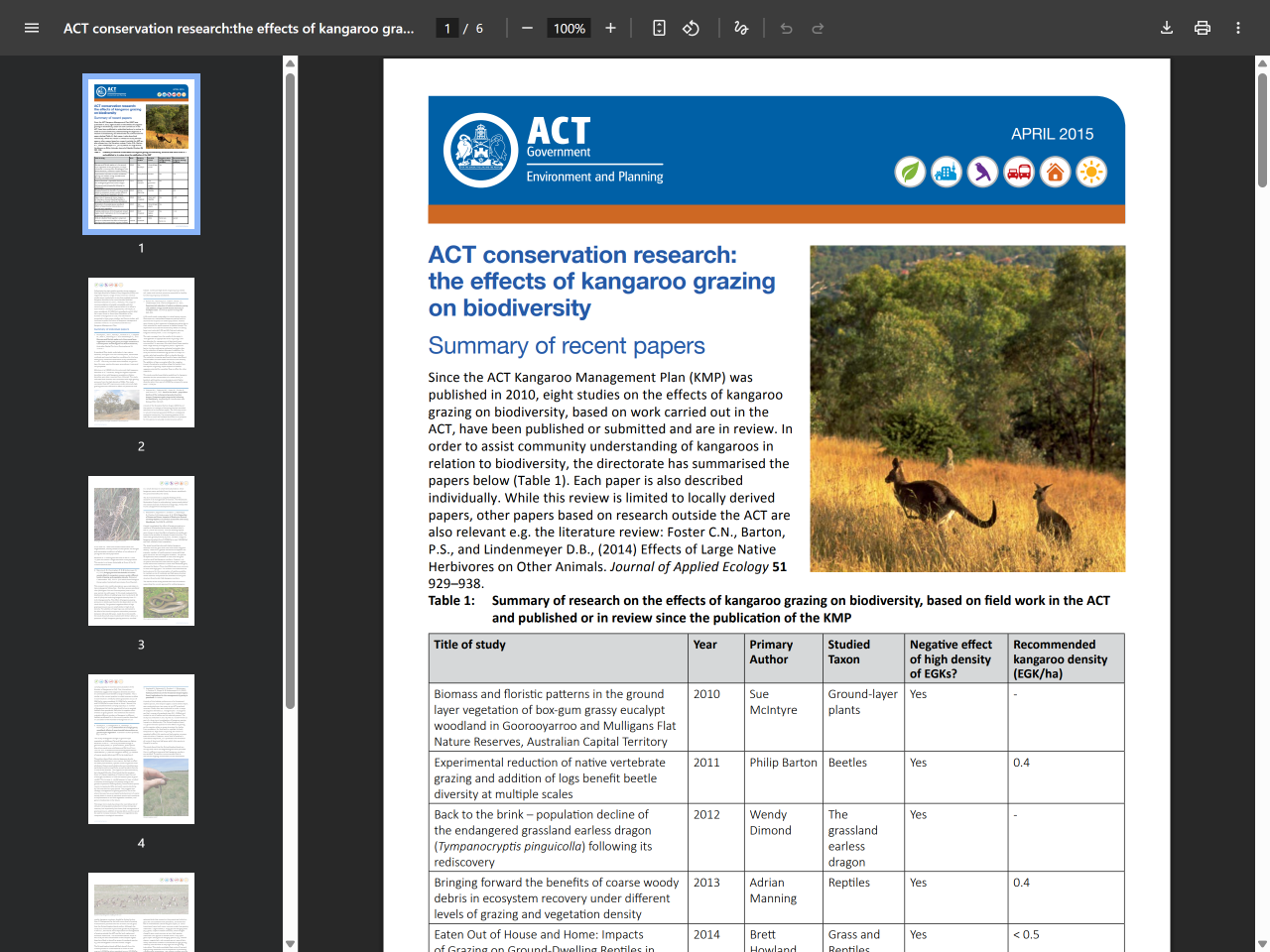Print the current document
Screen dimensions: 1270x952
click(x=1203, y=28)
